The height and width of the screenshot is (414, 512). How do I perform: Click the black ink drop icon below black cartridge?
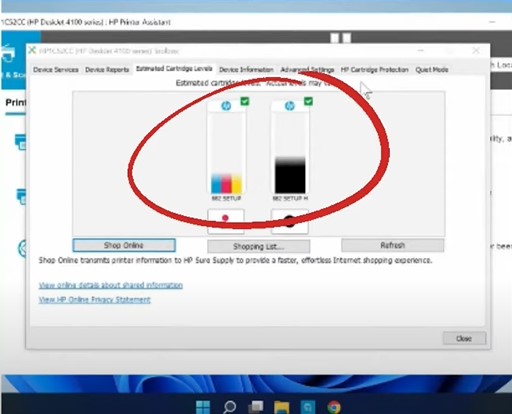tap(289, 221)
